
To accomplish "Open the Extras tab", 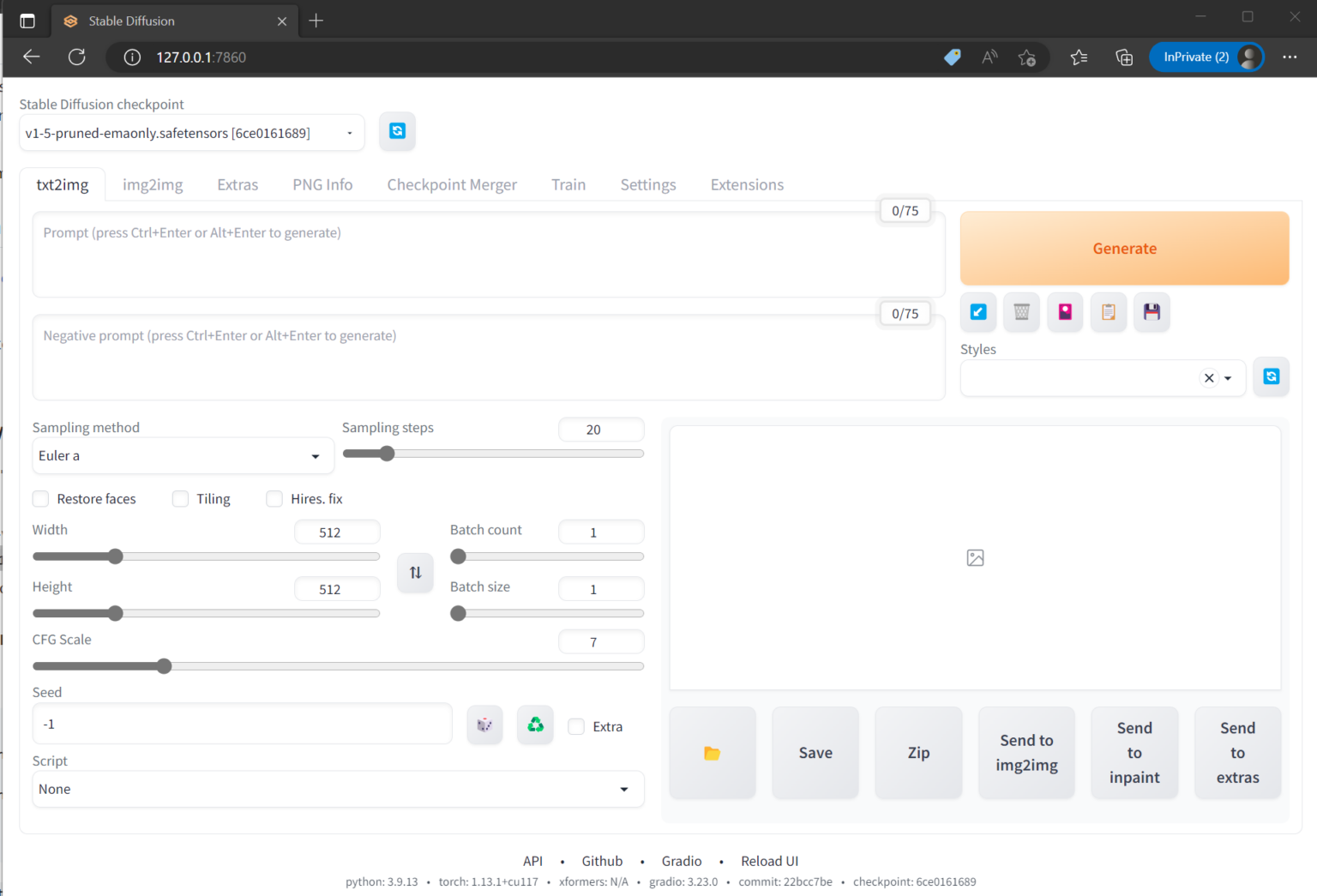I will [x=238, y=185].
